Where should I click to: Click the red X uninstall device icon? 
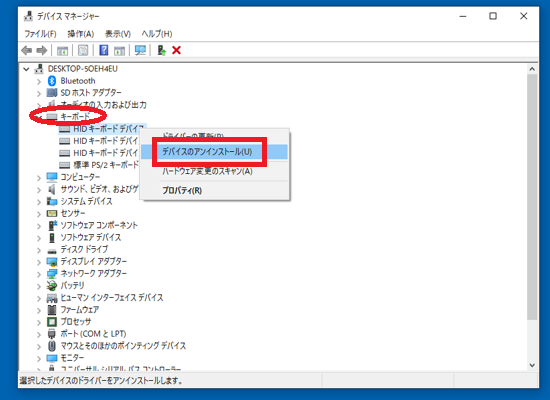click(176, 50)
